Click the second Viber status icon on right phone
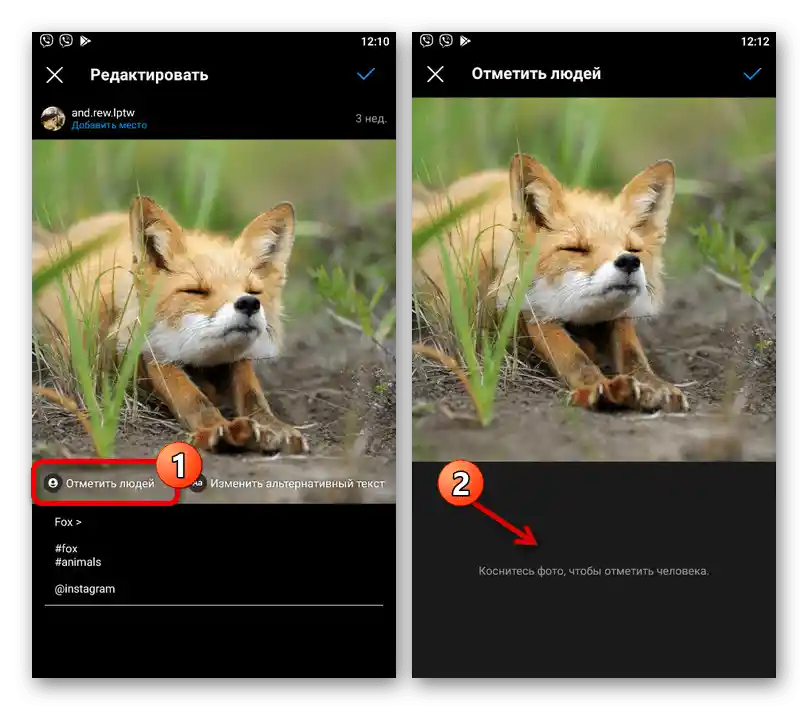Screen dimensions: 808x710 [446, 41]
